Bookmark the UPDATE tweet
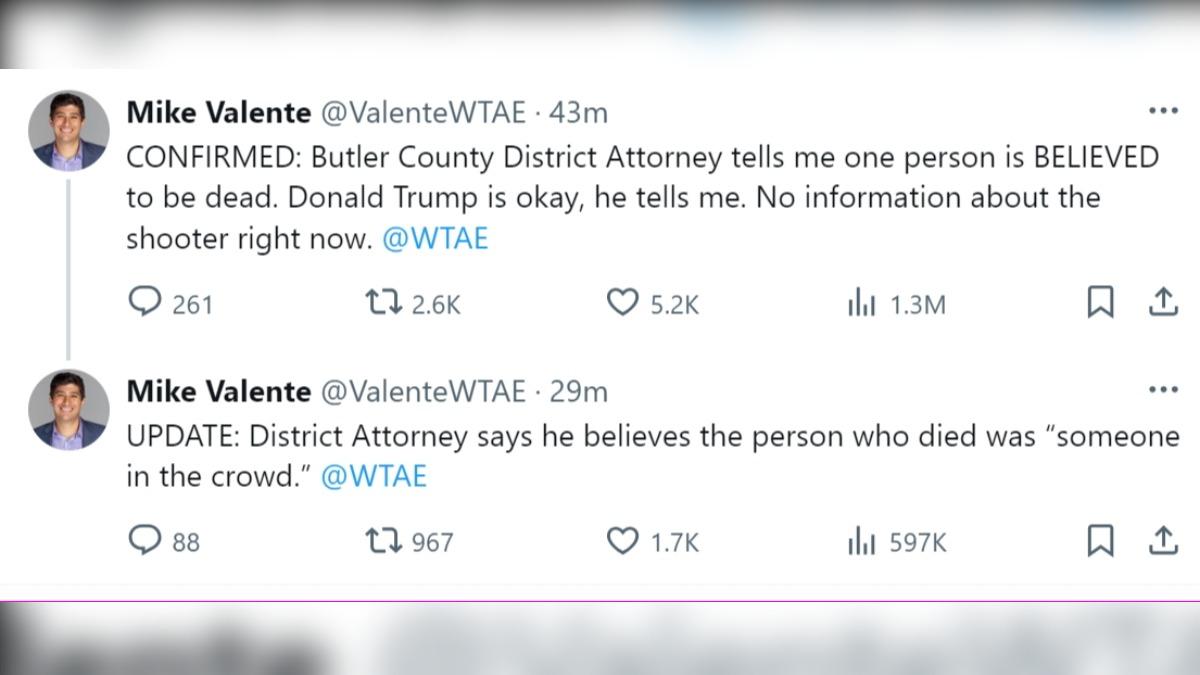The height and width of the screenshot is (675, 1200). [x=1100, y=541]
